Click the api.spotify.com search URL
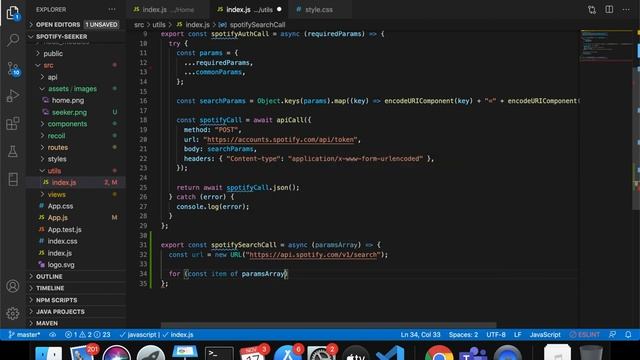Image resolution: width=640 pixels, height=360 pixels. tap(313, 255)
